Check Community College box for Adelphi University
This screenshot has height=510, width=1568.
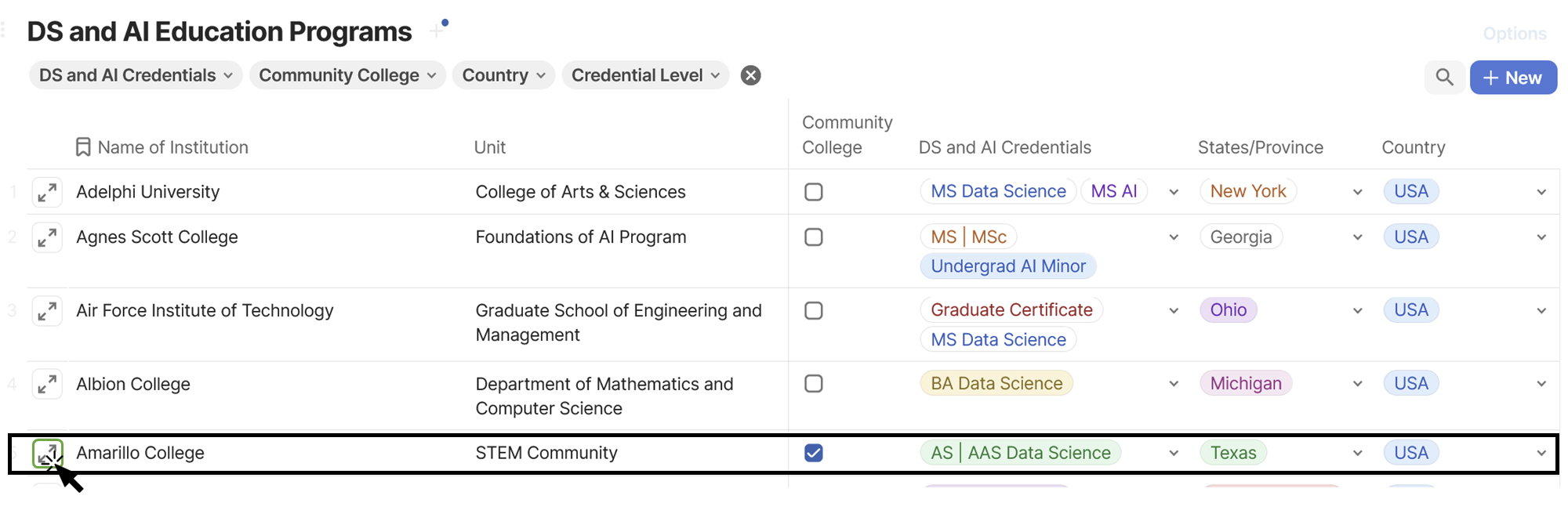click(x=813, y=192)
